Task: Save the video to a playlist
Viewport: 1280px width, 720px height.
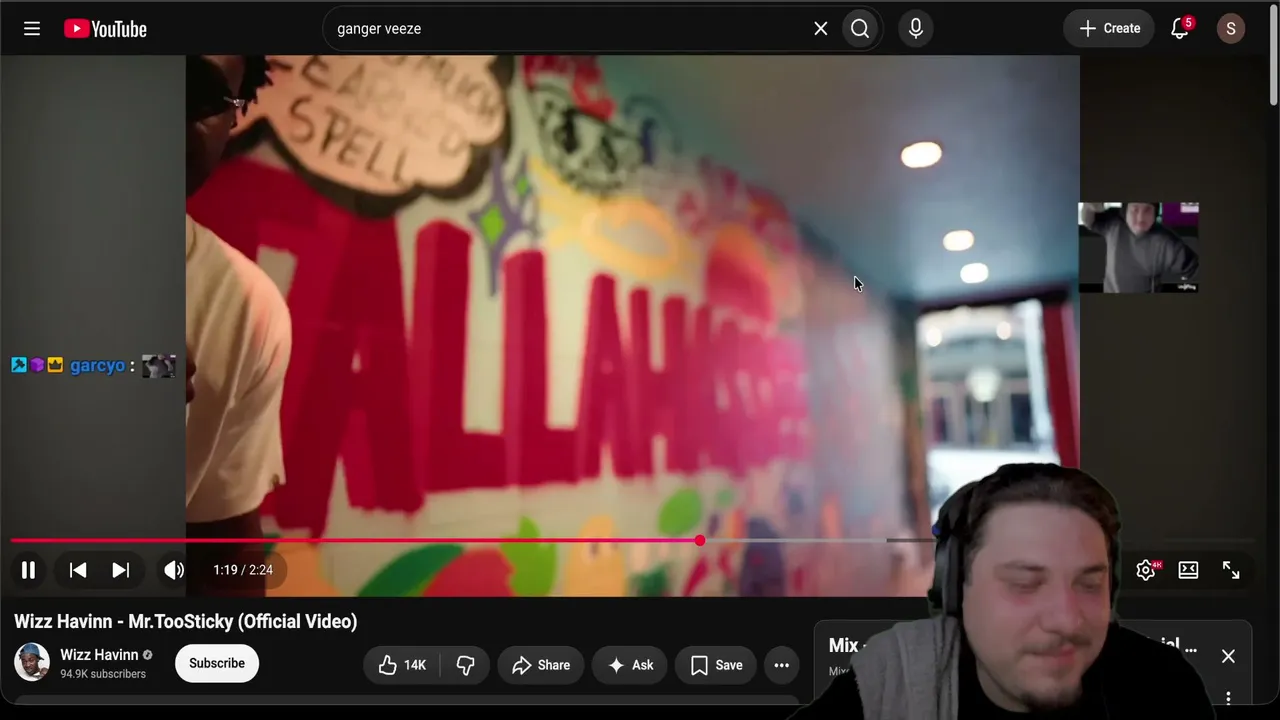Action: point(717,665)
